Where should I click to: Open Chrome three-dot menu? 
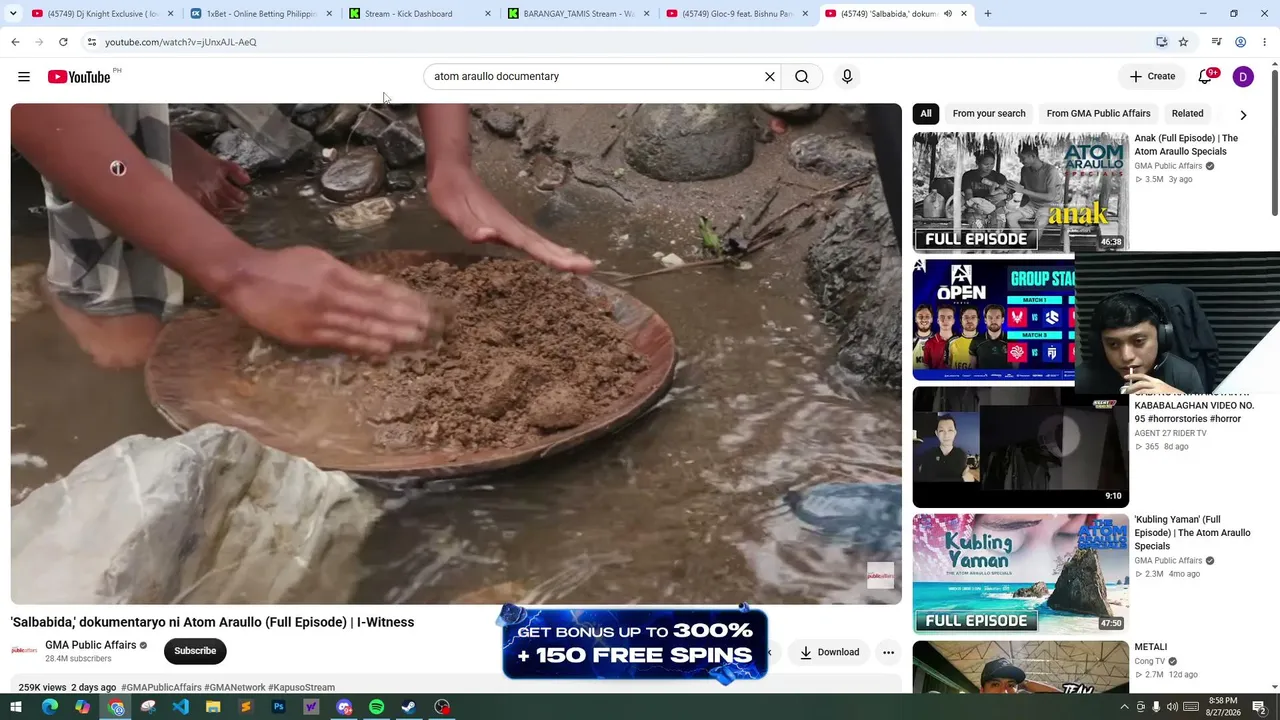point(1265,42)
